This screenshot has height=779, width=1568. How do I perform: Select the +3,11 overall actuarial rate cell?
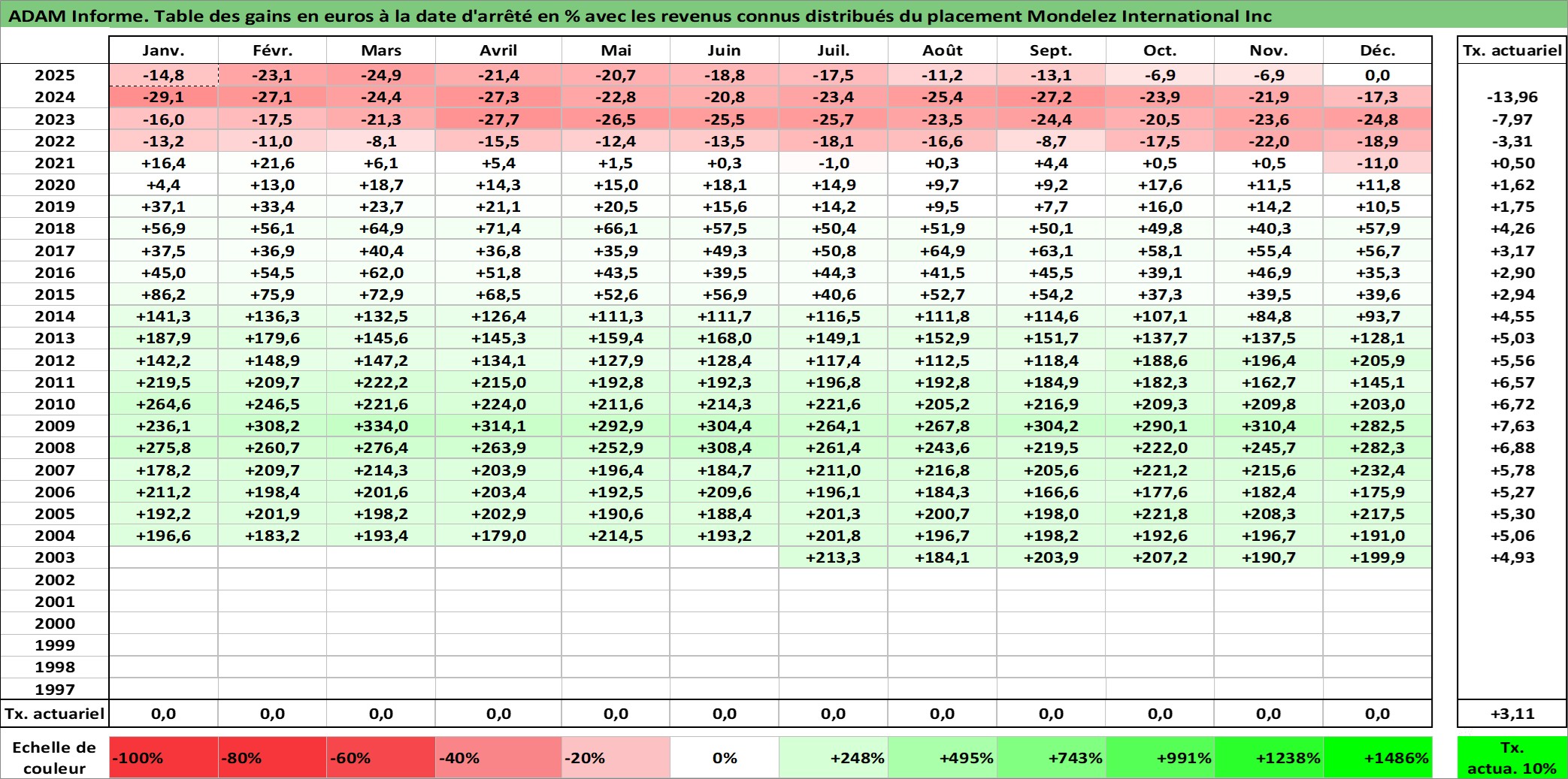tap(1512, 714)
